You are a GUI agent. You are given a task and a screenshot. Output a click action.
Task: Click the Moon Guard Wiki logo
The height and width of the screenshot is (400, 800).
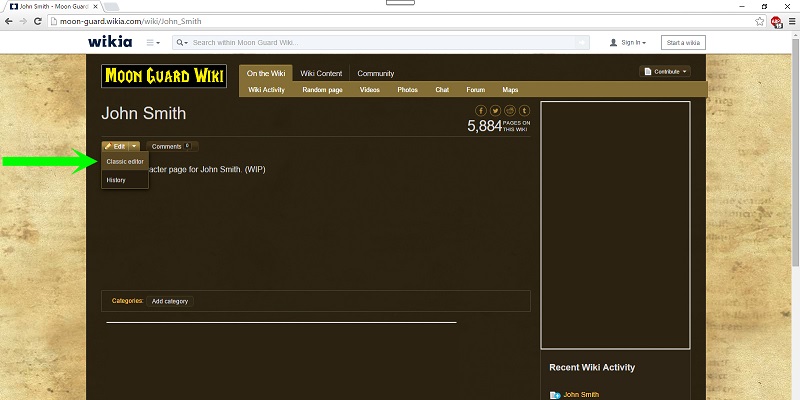[x=164, y=76]
